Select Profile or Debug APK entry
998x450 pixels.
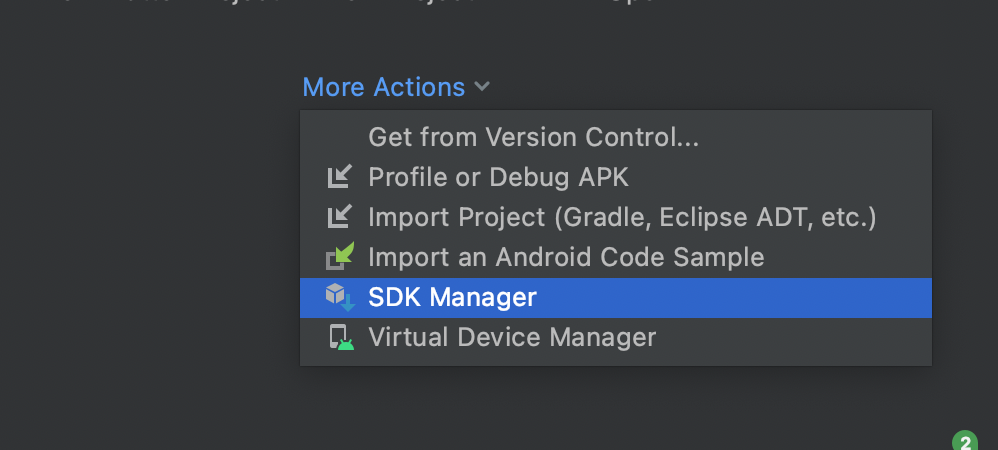click(615, 177)
